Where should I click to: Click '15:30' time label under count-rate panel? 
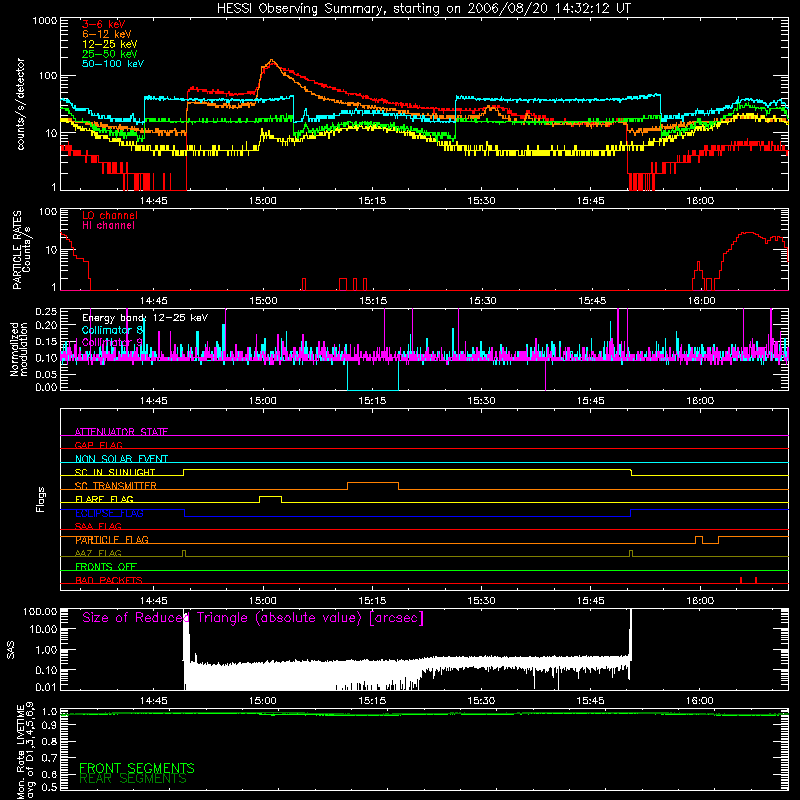481,201
